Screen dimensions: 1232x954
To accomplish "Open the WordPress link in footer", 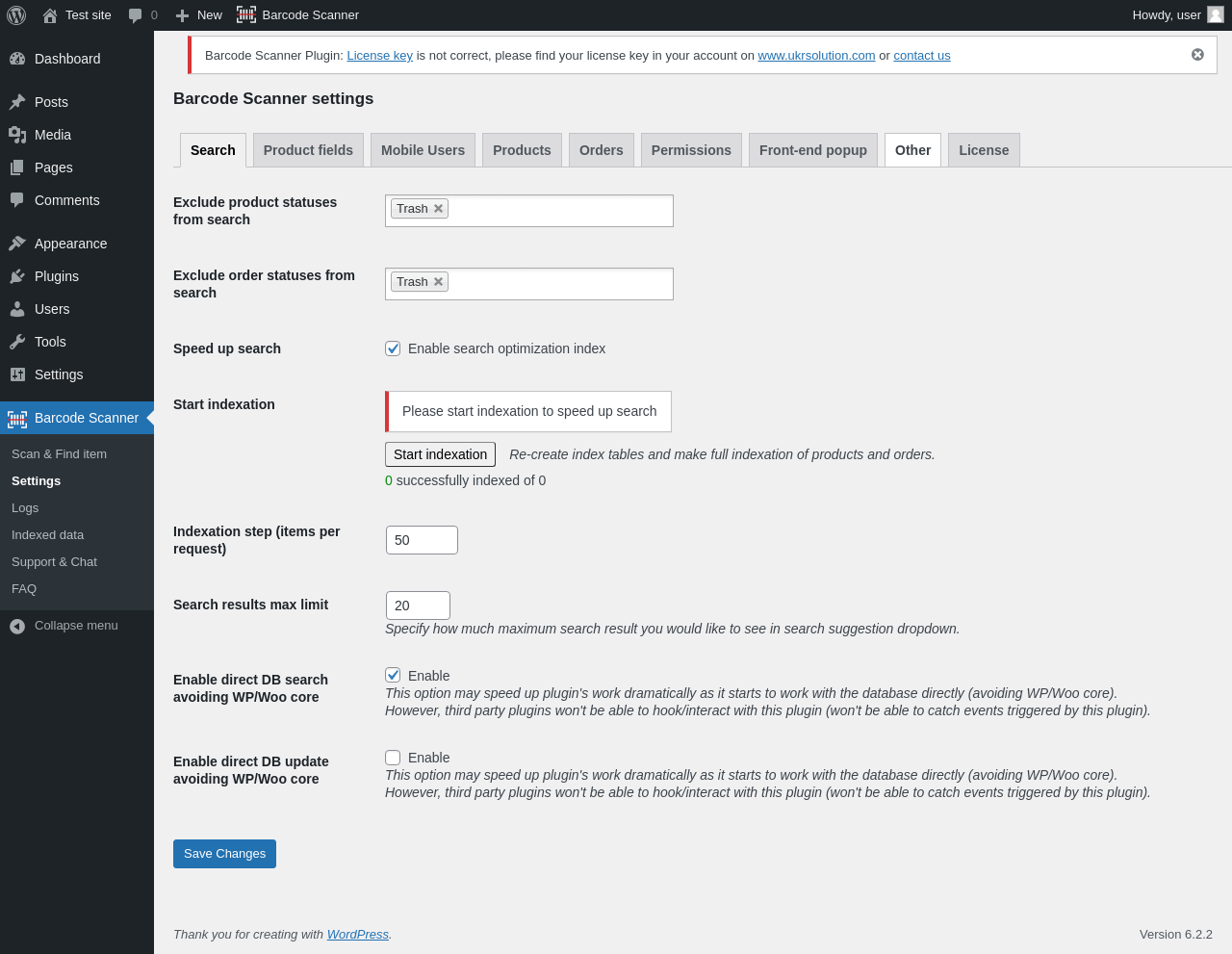I will pos(358,935).
